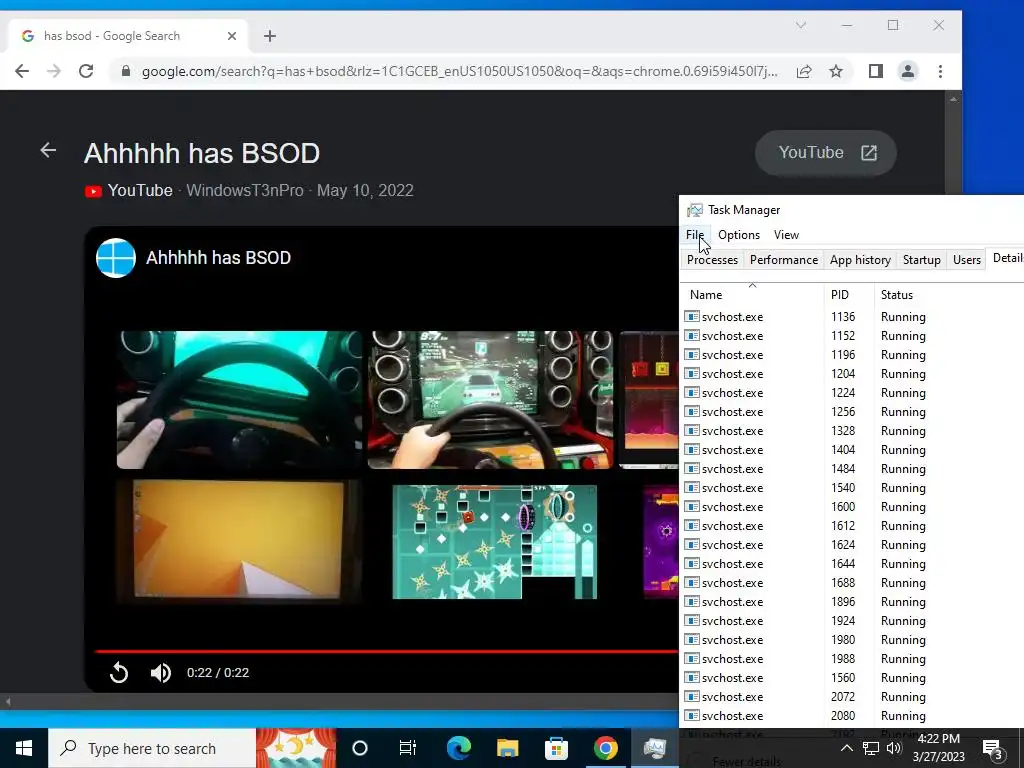Open Task View on the taskbar

tap(408, 748)
